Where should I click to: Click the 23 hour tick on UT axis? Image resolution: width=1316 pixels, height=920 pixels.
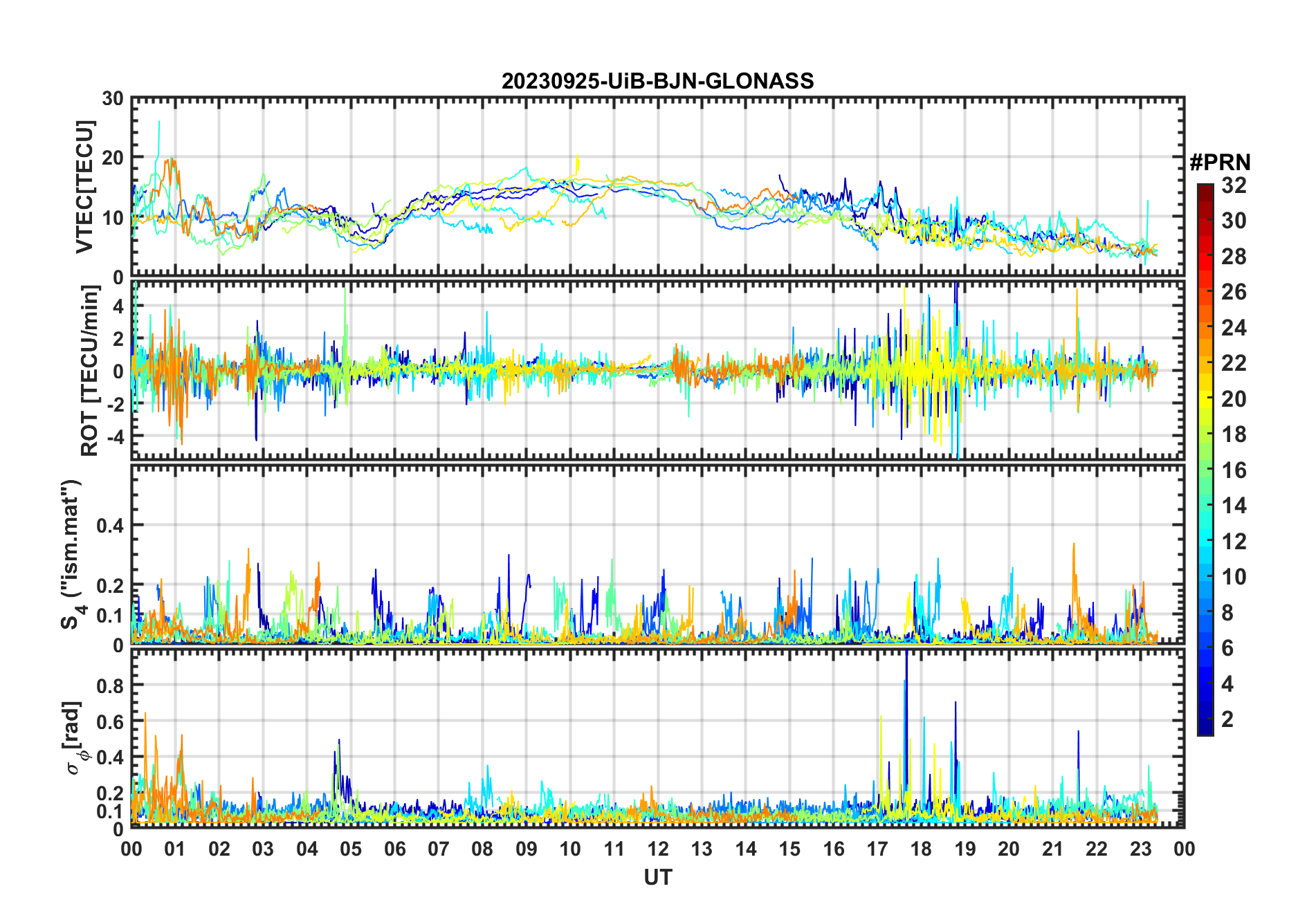[1140, 849]
